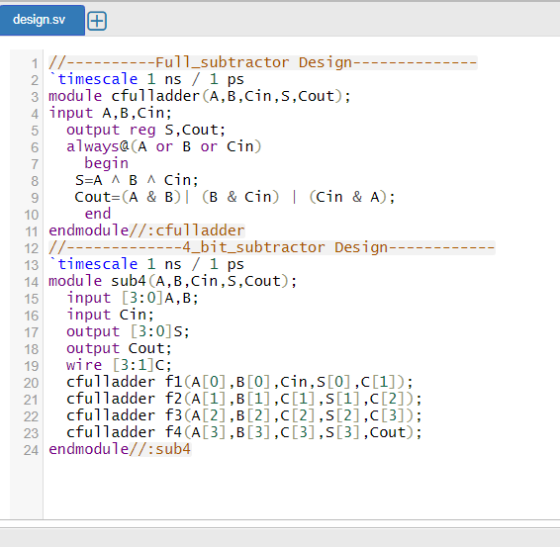Click line 'output [3:0]S;'
Viewport: 560px width, 547px height.
pos(128,331)
